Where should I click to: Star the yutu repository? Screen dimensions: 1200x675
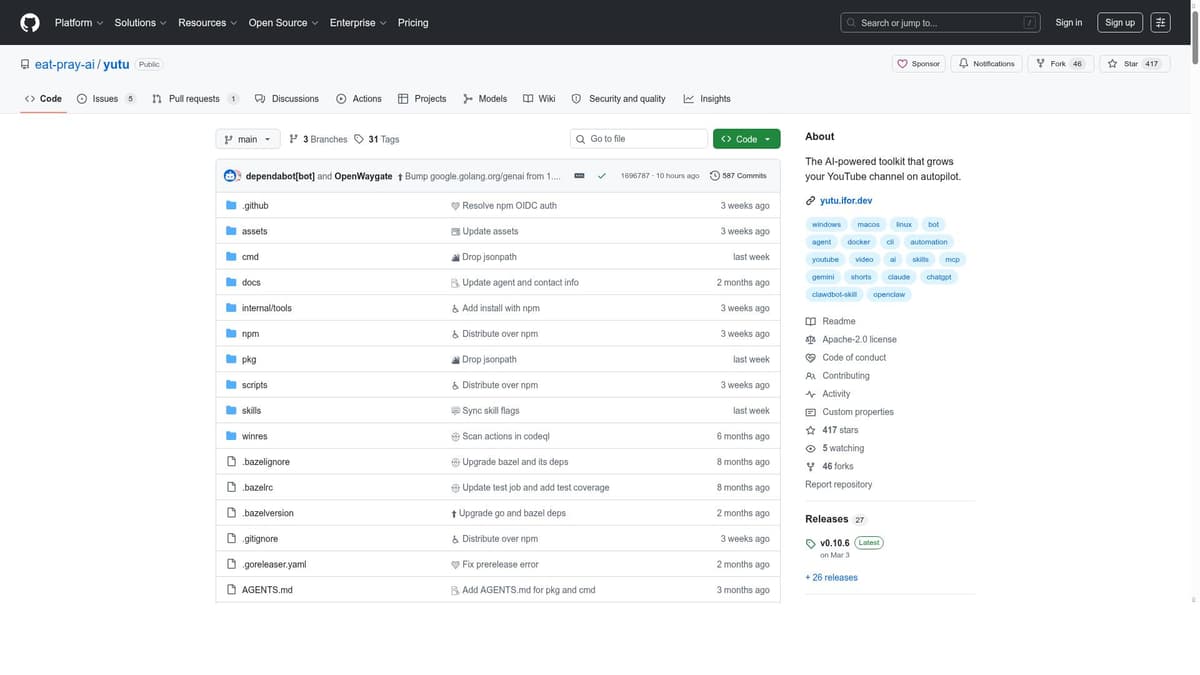pos(1133,64)
